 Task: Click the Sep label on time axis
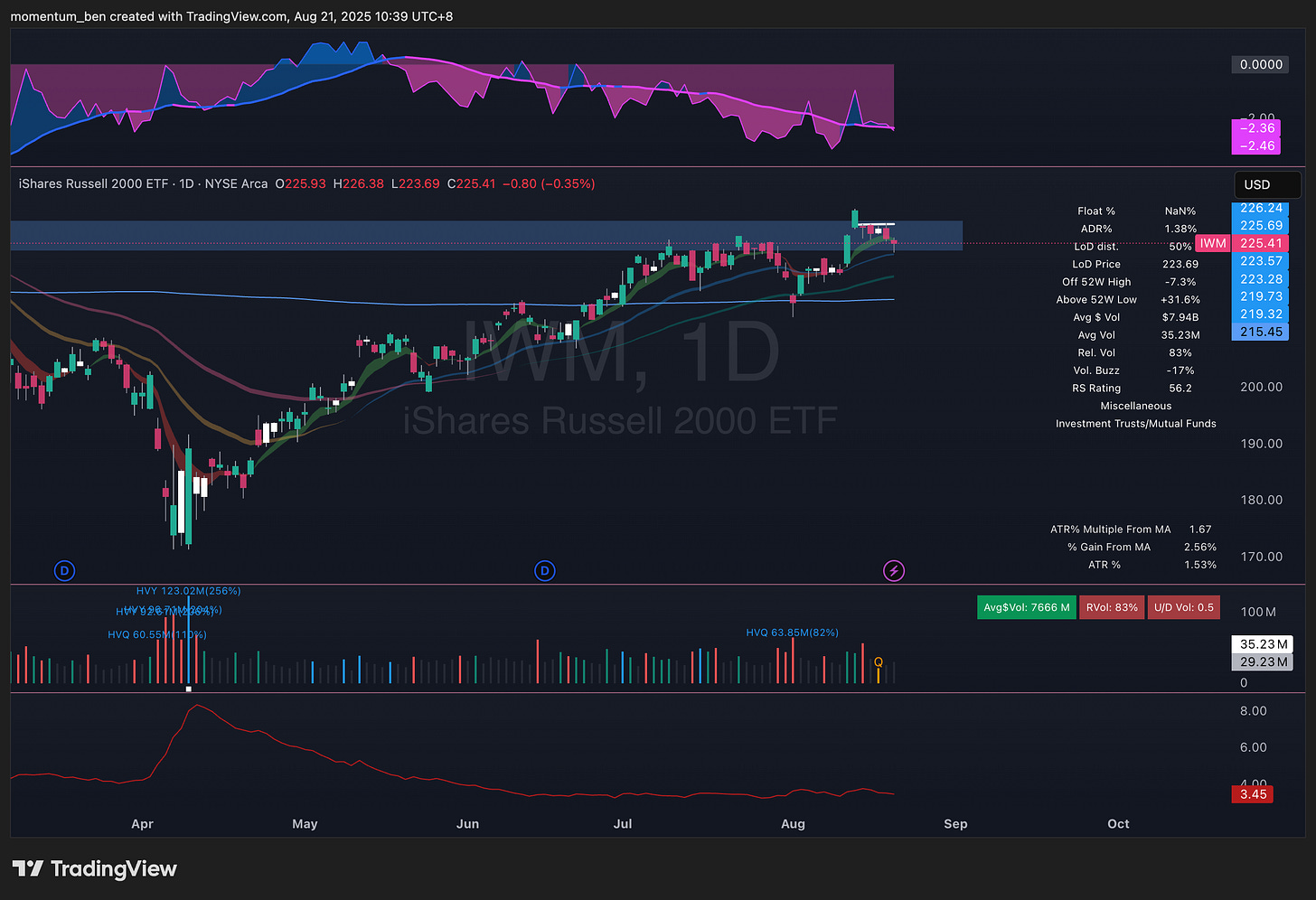pos(955,824)
